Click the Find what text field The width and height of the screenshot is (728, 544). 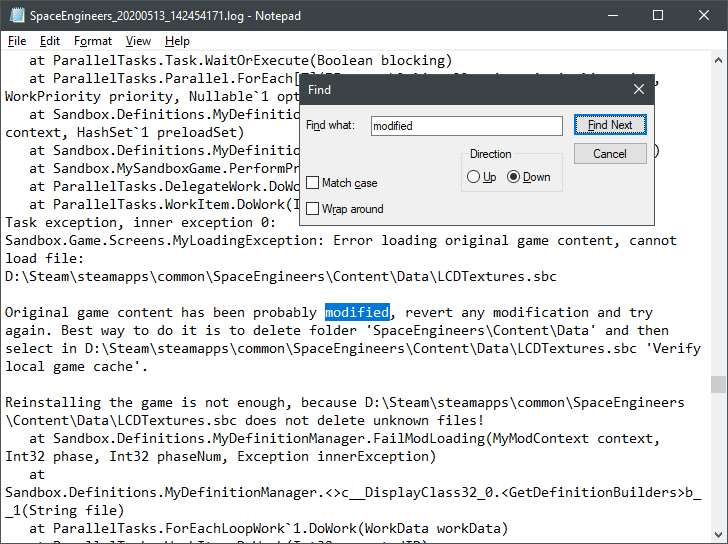coord(466,126)
